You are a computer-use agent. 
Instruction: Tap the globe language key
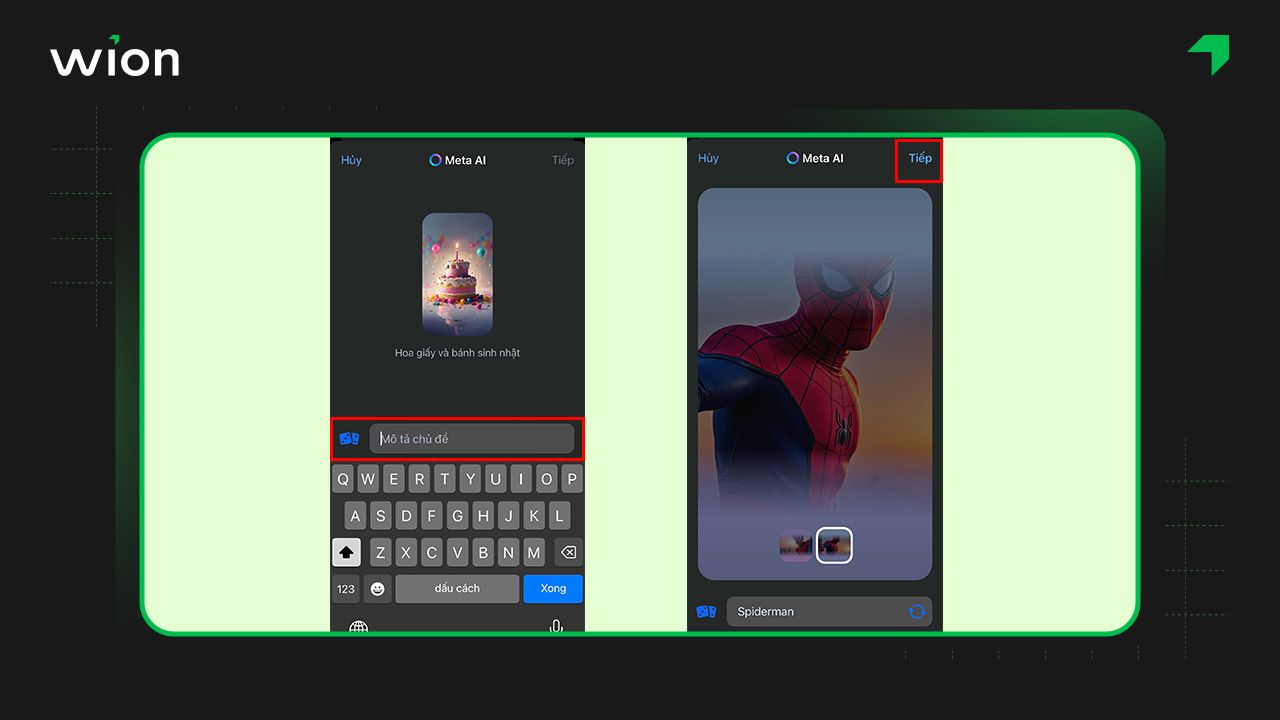[358, 626]
